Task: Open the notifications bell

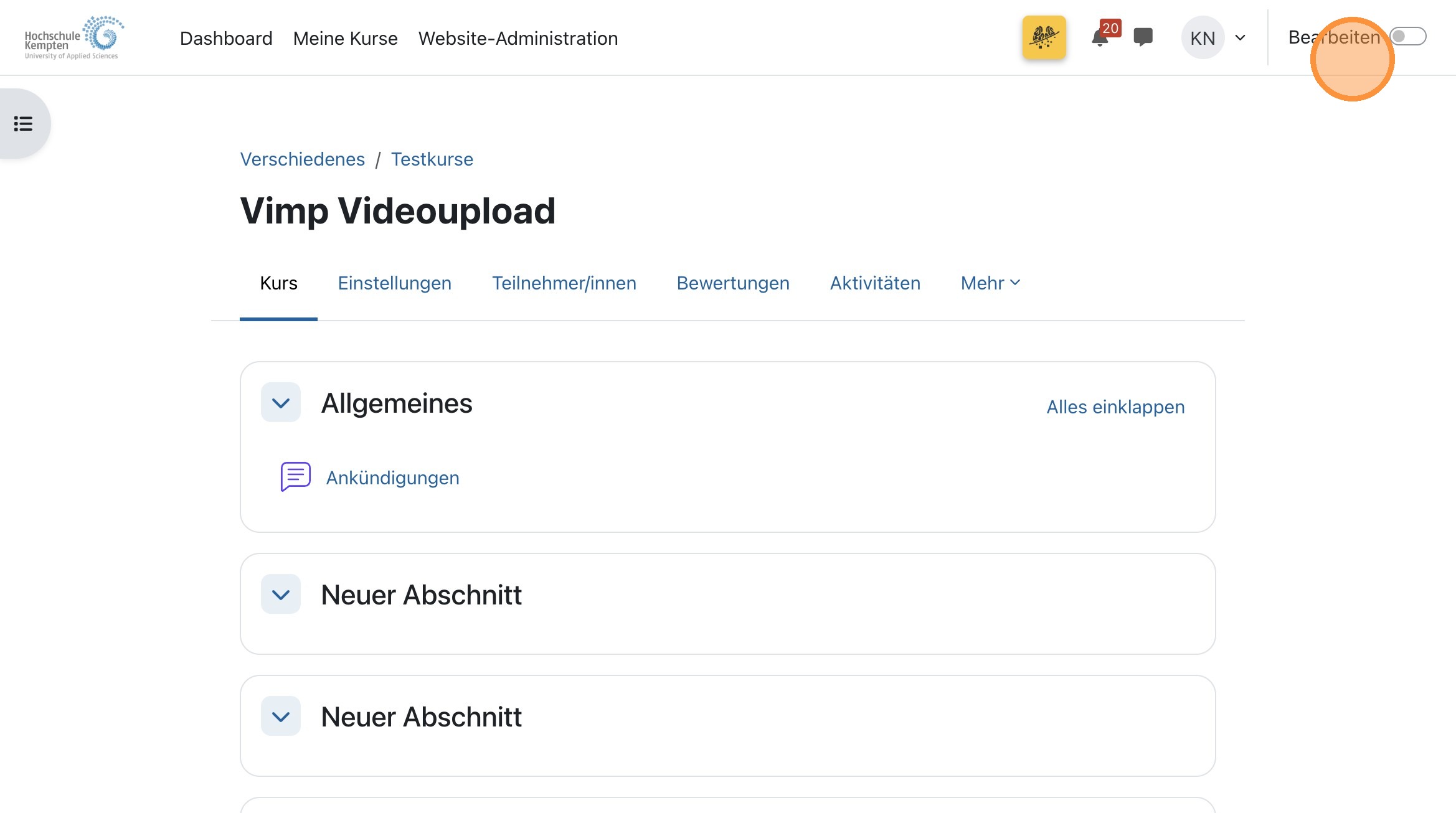Action: pos(1100,37)
